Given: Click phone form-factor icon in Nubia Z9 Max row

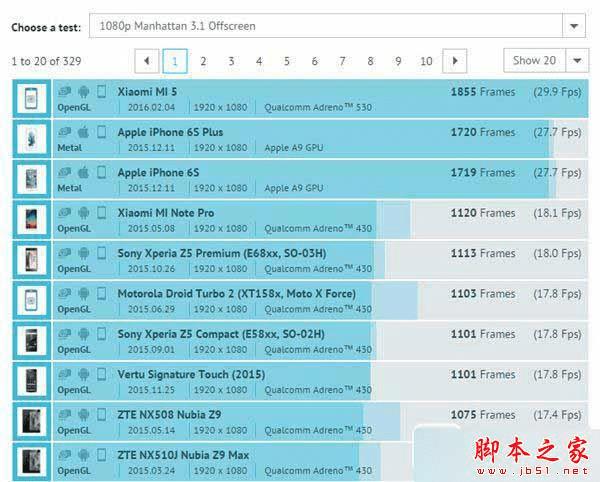Looking at the screenshot, I should pos(101,455).
